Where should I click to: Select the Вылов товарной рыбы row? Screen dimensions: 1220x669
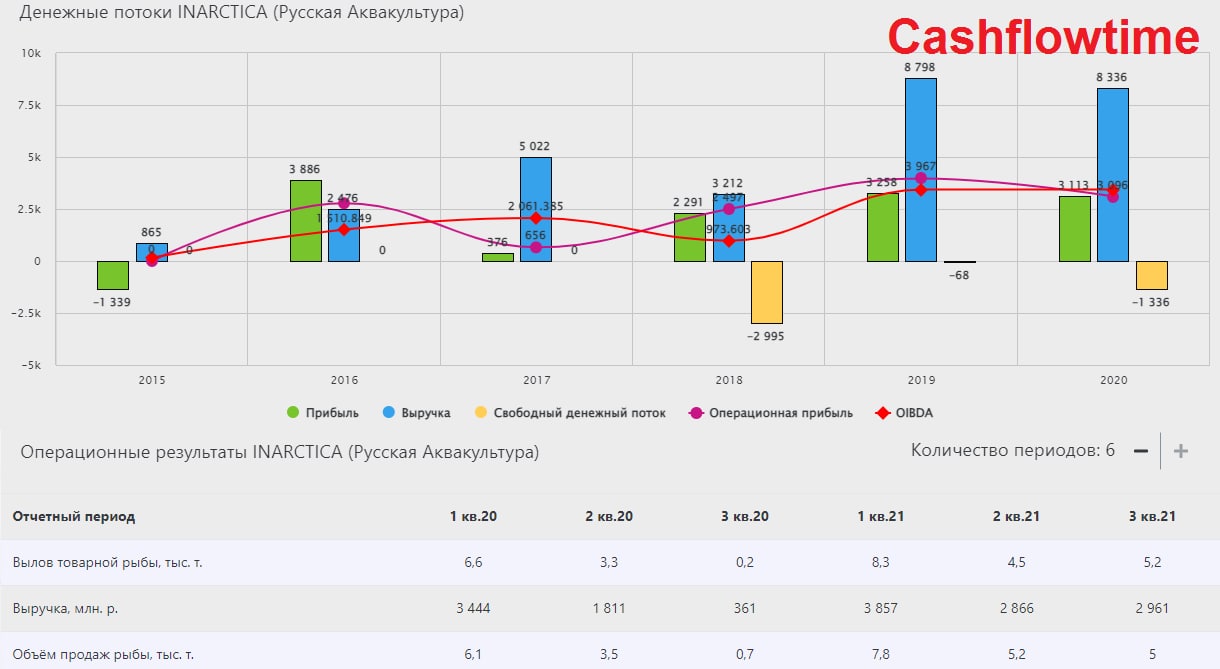pos(610,563)
